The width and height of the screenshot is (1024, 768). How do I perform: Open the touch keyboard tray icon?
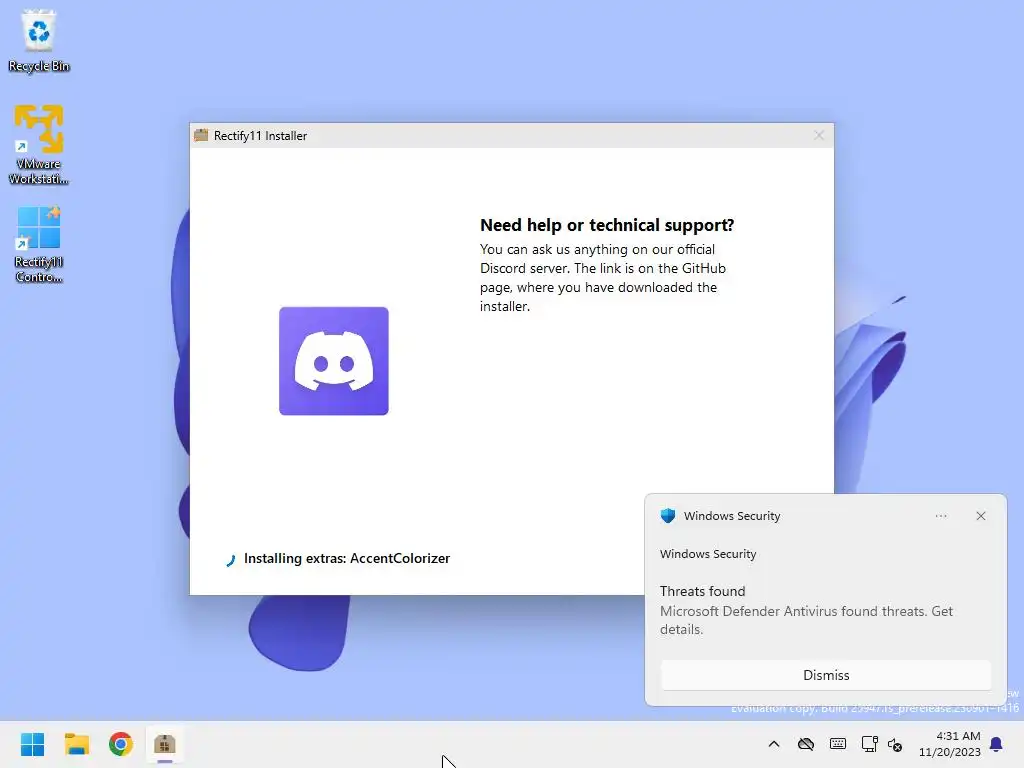tap(838, 744)
